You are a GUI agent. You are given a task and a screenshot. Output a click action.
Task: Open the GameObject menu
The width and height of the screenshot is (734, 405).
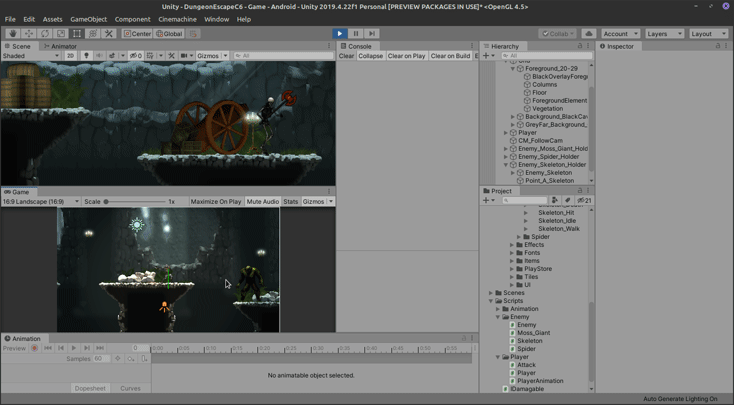88,19
